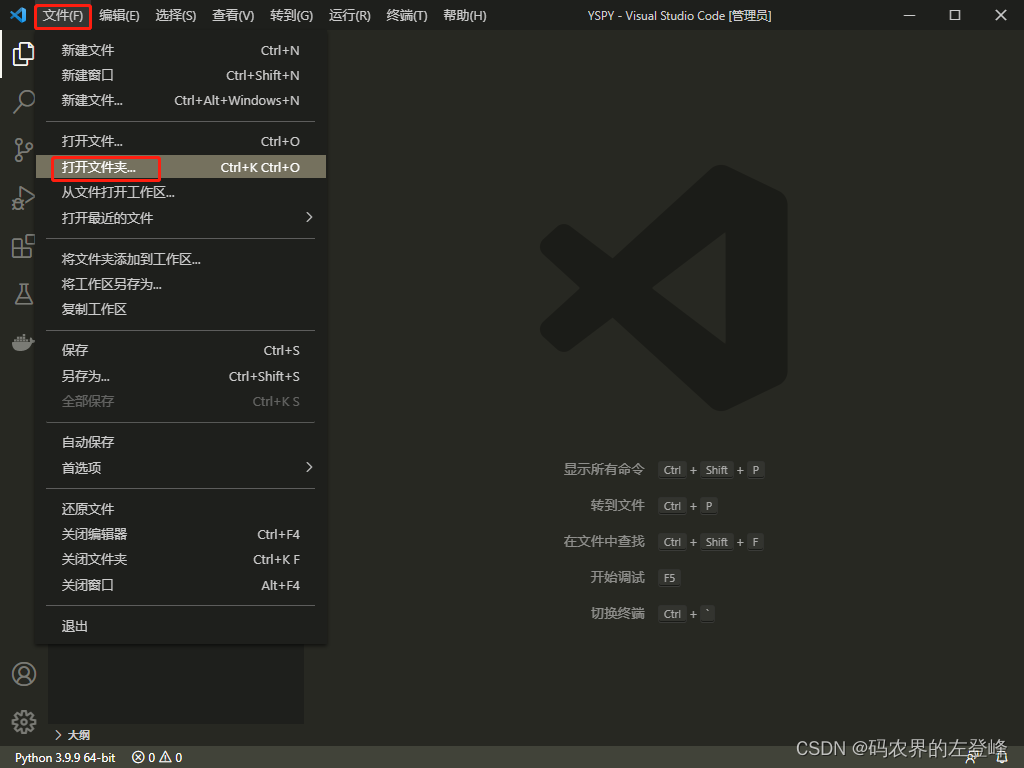The height and width of the screenshot is (768, 1024).
Task: Open the 运行(R) menu
Action: (349, 15)
